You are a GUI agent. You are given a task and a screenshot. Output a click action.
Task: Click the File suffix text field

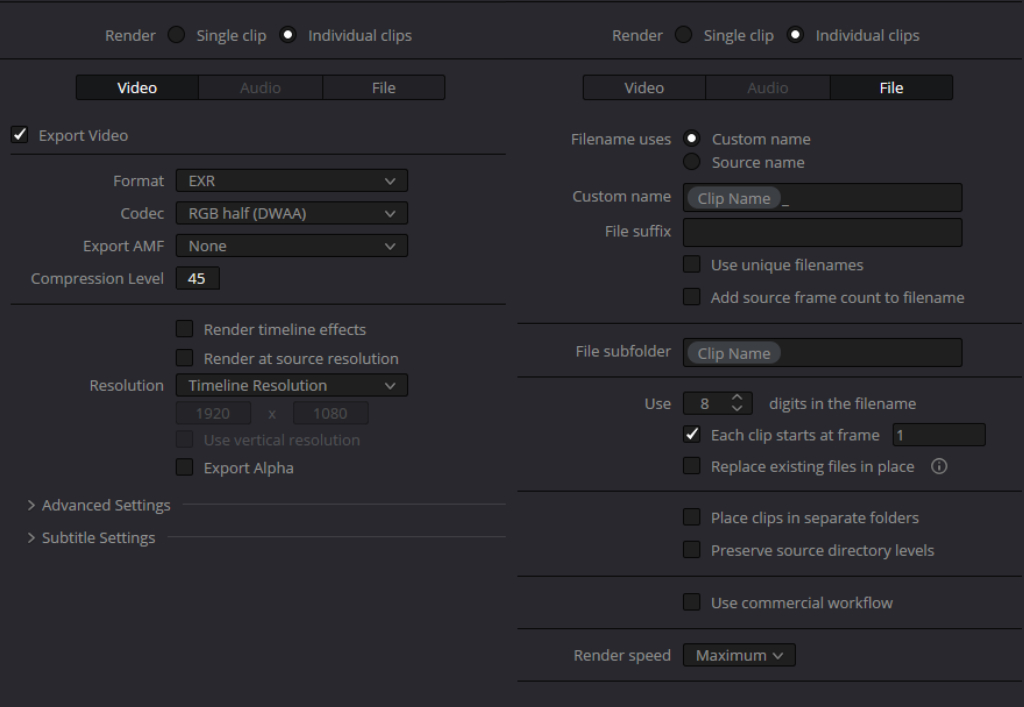coord(822,232)
